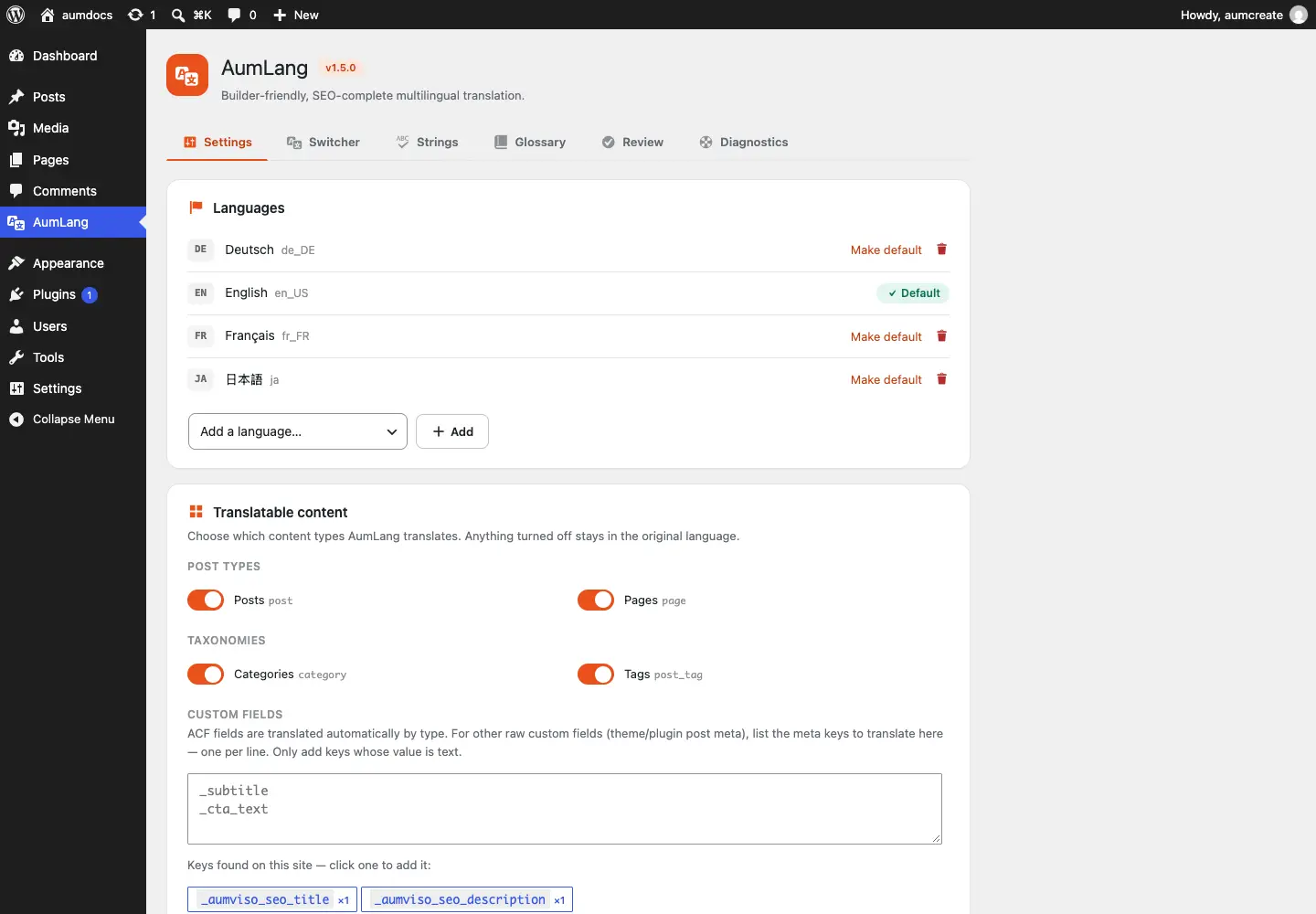Make Deutsch the default language
Image resolution: width=1316 pixels, height=914 pixels.
886,250
